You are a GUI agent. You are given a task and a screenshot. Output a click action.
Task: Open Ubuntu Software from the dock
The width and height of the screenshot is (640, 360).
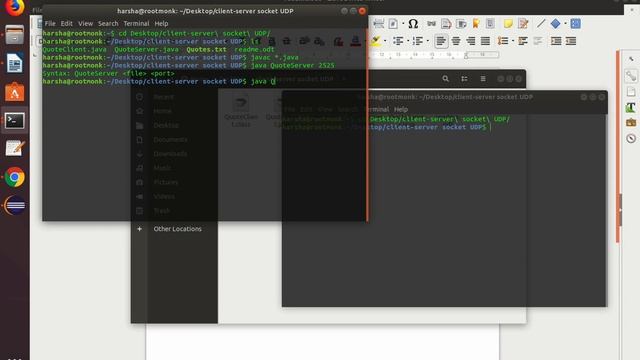(15, 92)
